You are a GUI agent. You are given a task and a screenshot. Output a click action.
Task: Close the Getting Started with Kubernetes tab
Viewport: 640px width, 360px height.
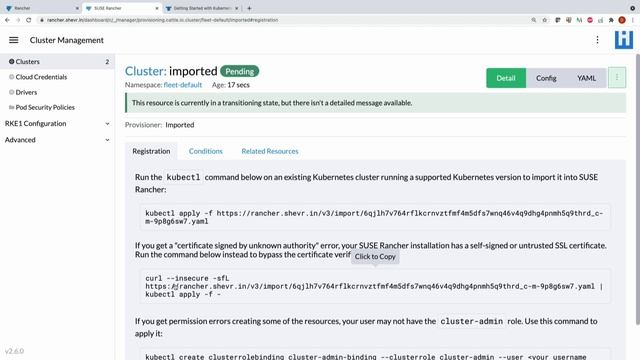click(x=236, y=8)
